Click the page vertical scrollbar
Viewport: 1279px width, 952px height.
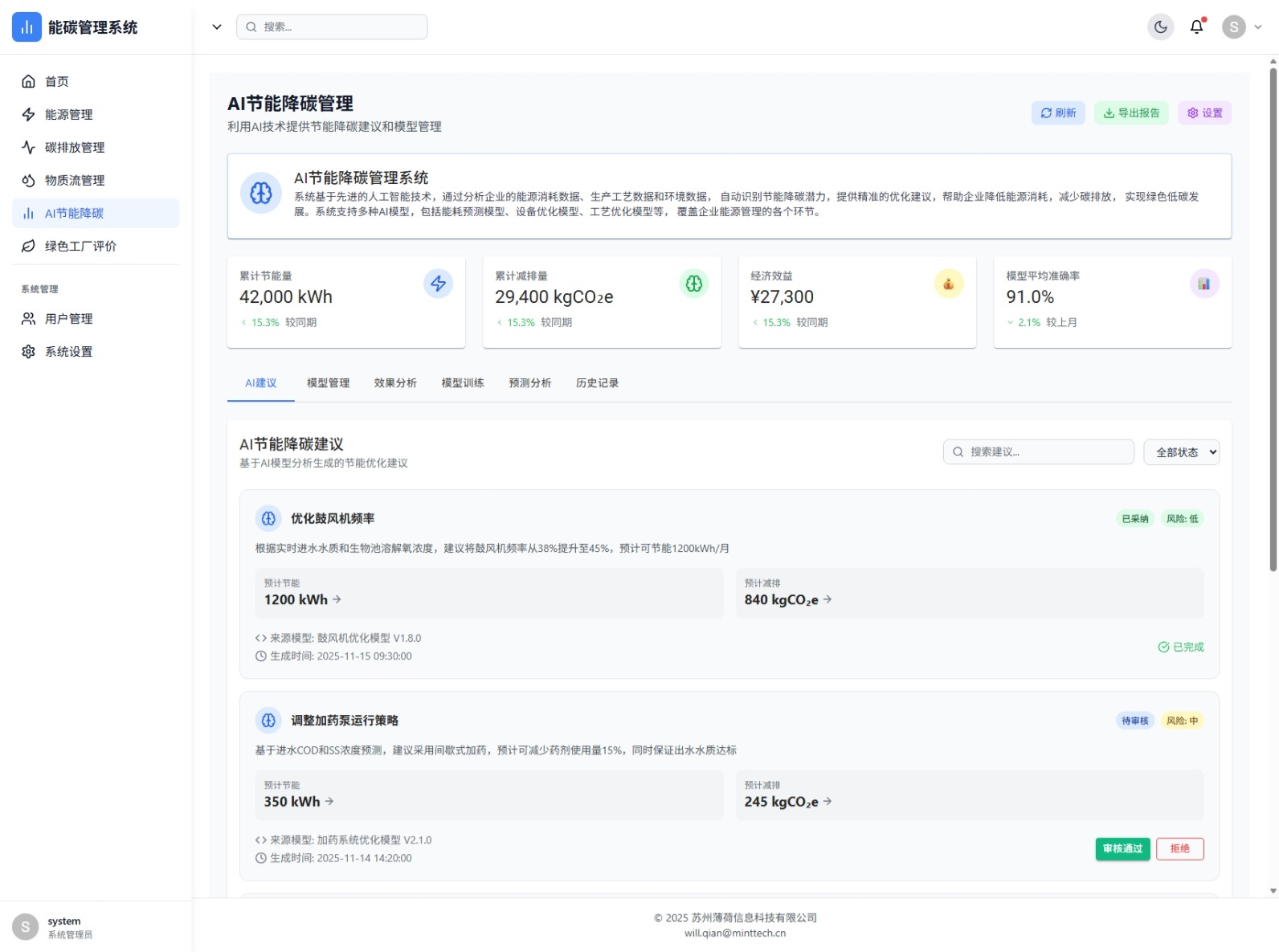click(1273, 321)
